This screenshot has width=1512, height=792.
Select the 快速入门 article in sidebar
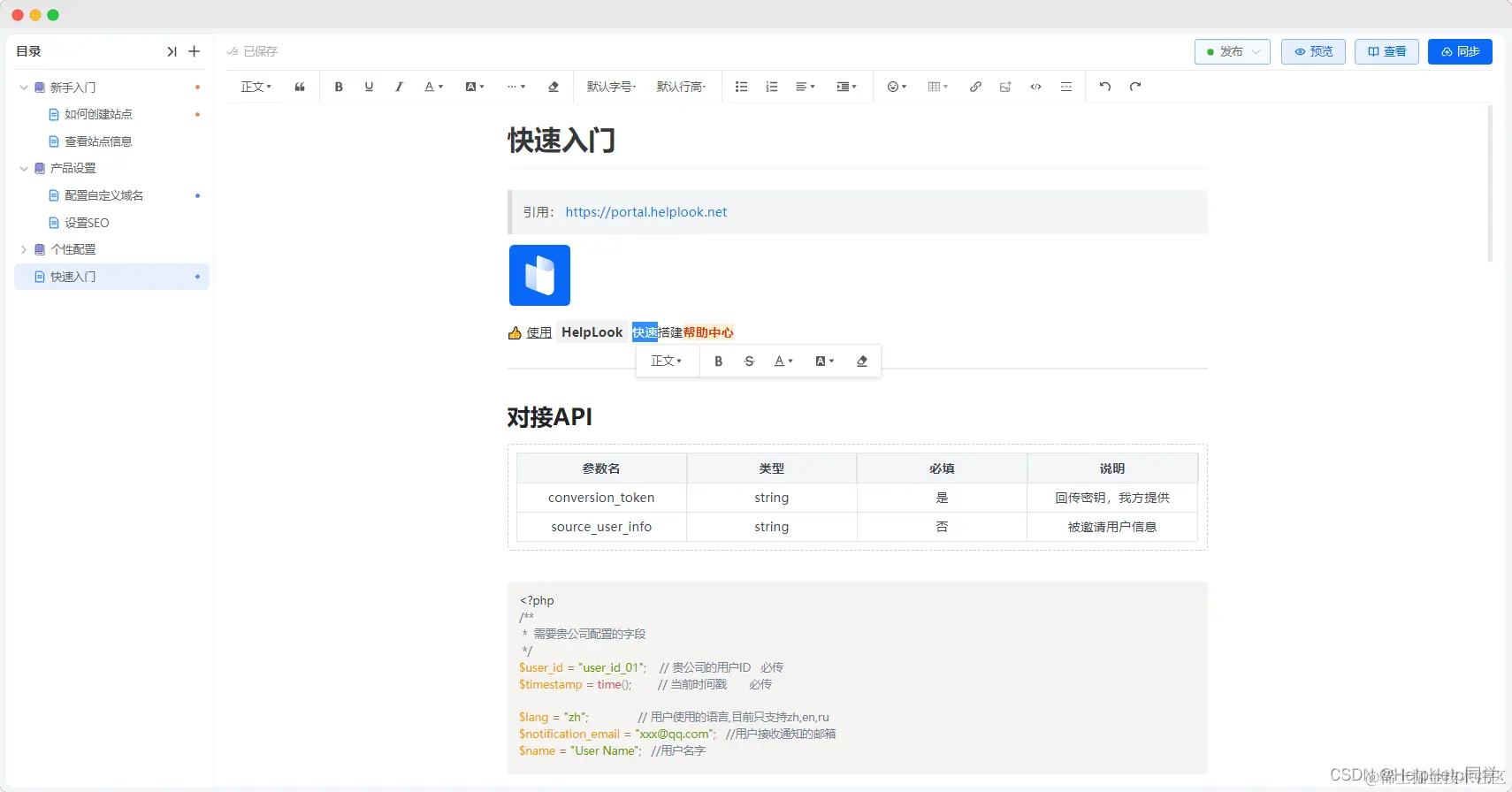pos(111,277)
